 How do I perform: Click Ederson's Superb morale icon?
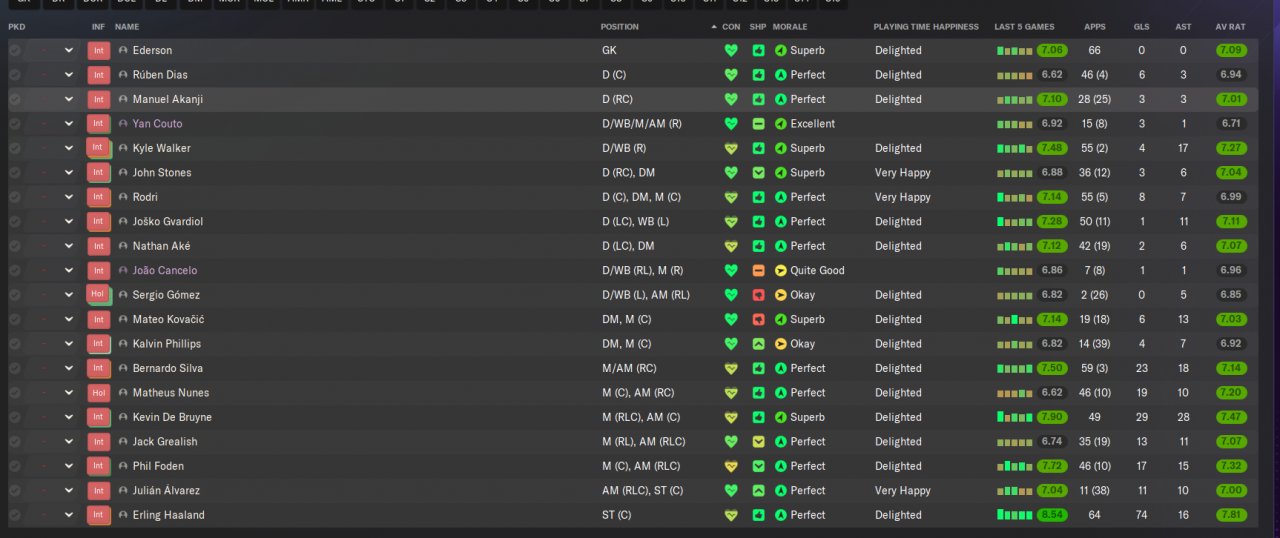[x=781, y=50]
